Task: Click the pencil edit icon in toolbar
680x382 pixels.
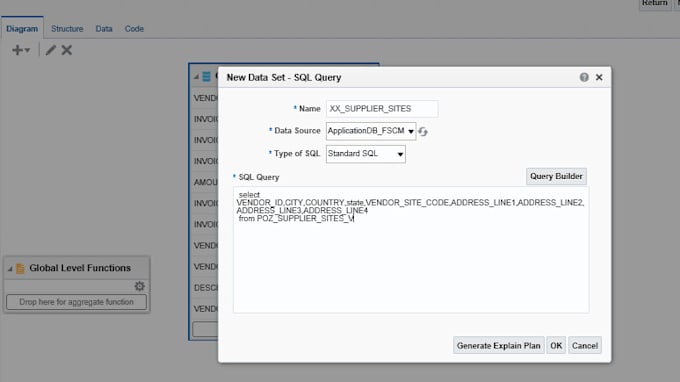Action: 51,50
